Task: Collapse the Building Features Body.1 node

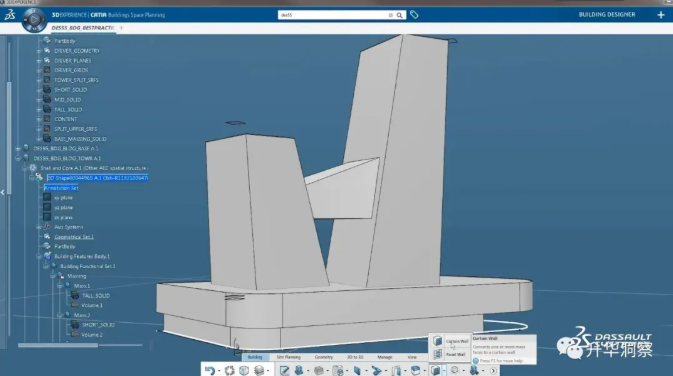Action: click(x=39, y=256)
